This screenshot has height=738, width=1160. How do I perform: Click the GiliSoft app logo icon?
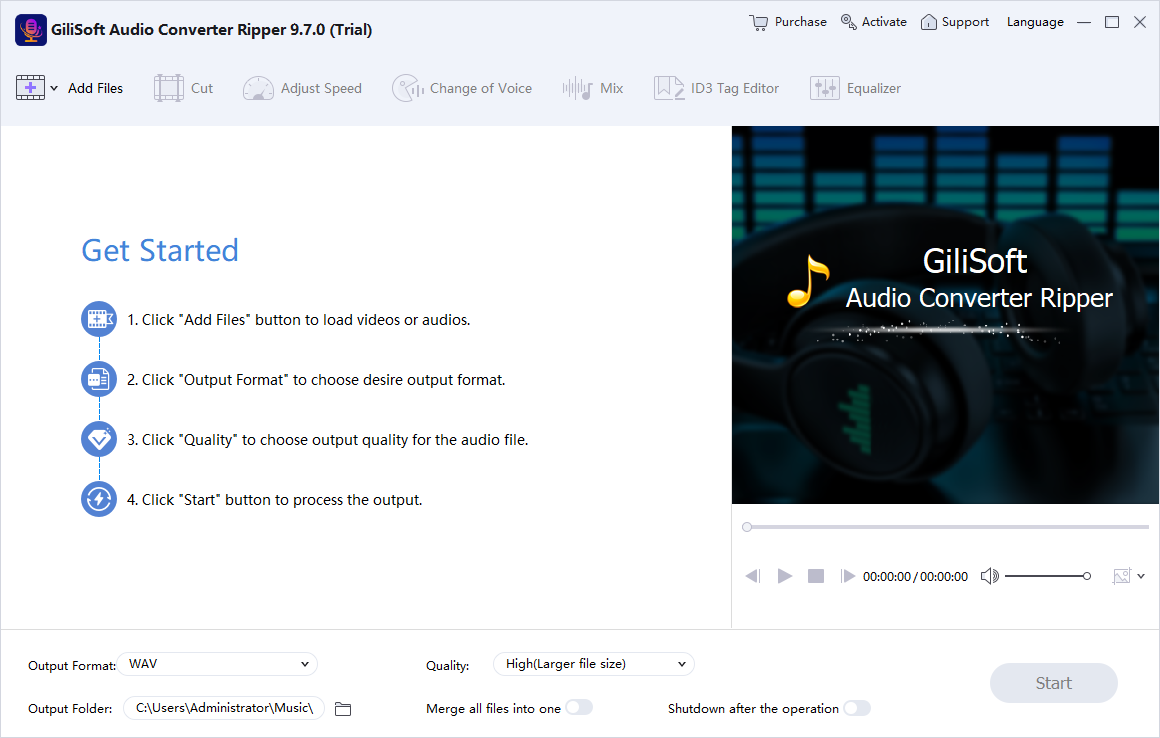pyautogui.click(x=30, y=30)
